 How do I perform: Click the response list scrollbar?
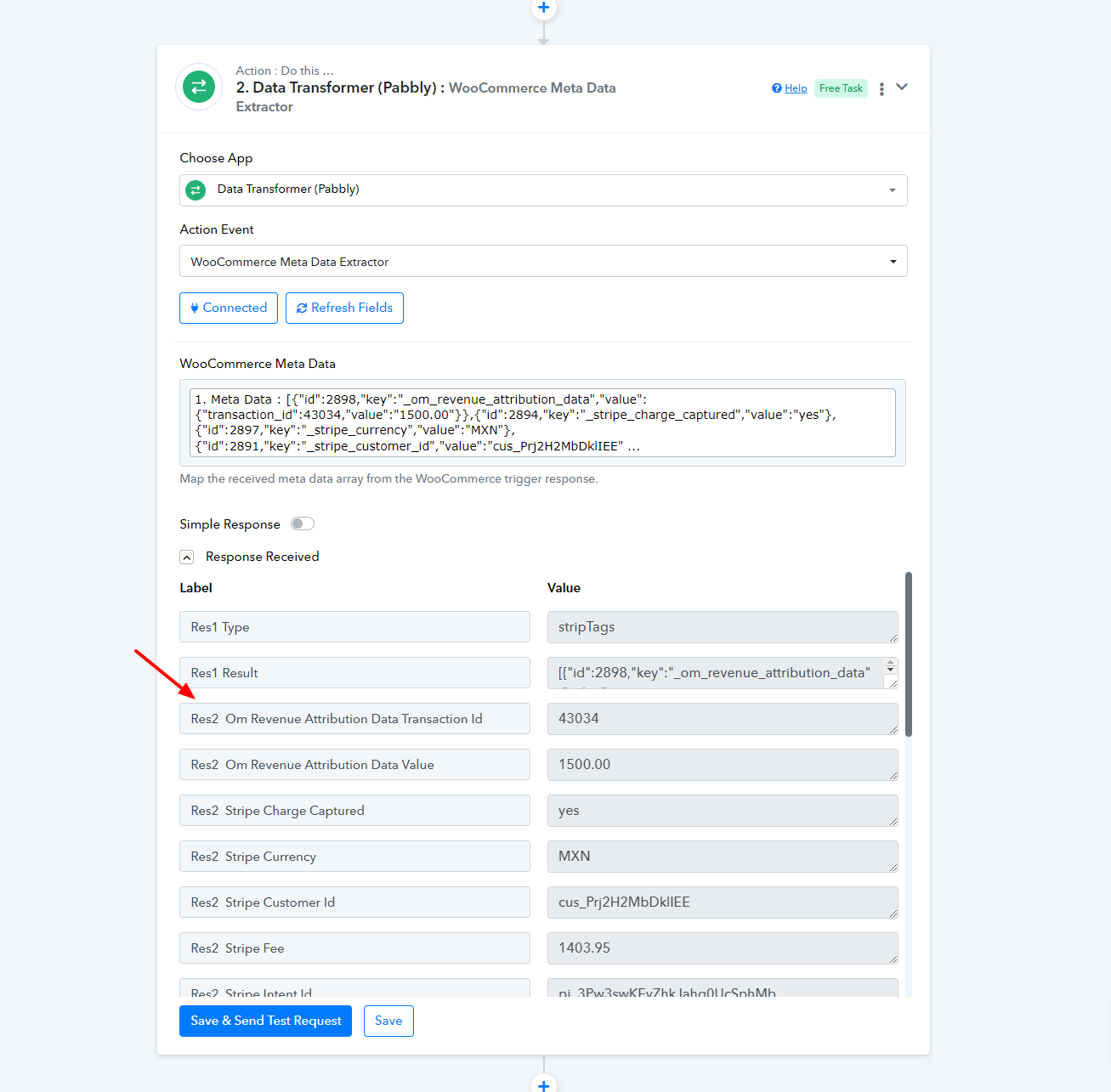[x=909, y=654]
